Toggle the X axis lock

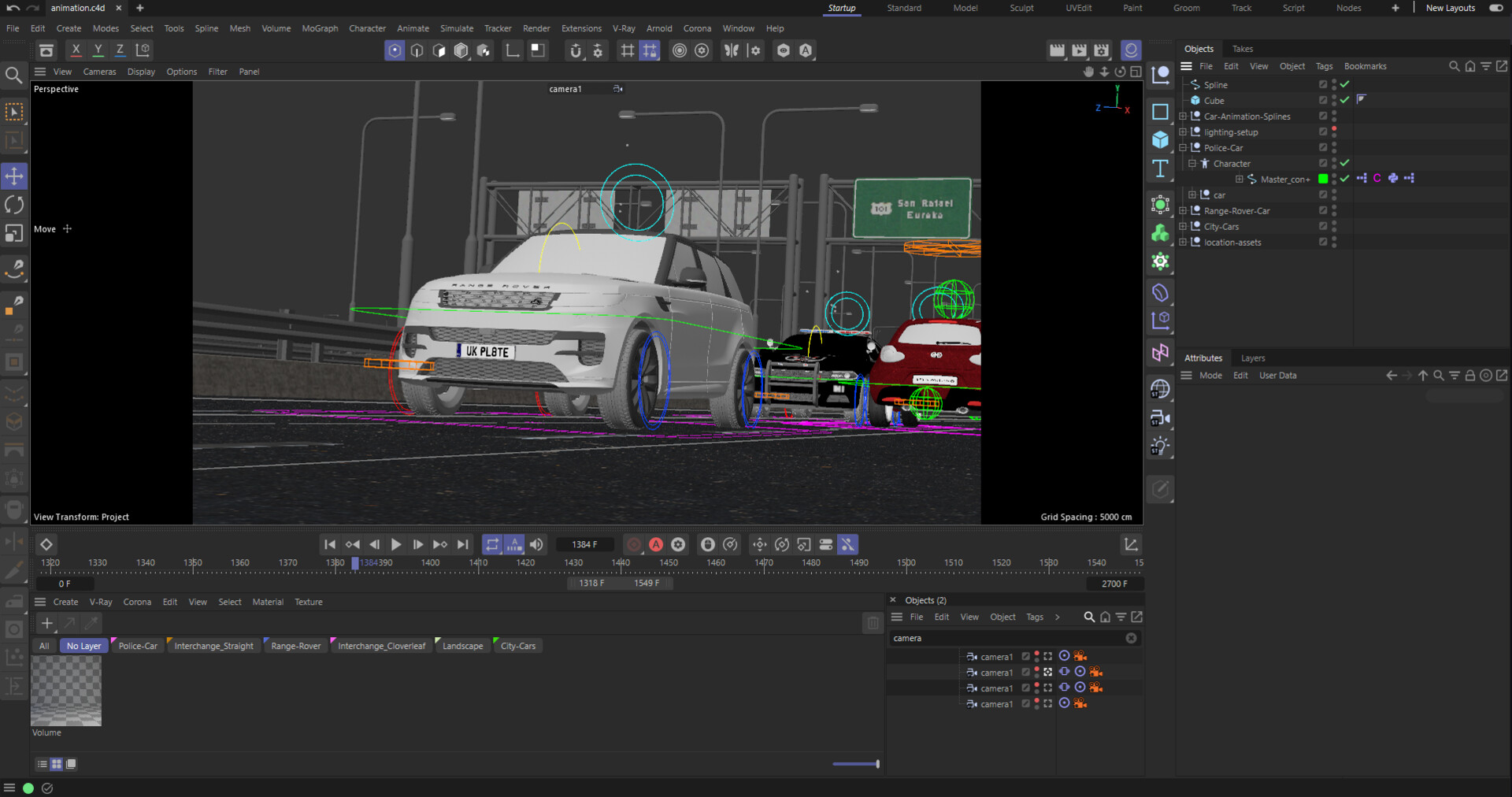click(x=76, y=50)
